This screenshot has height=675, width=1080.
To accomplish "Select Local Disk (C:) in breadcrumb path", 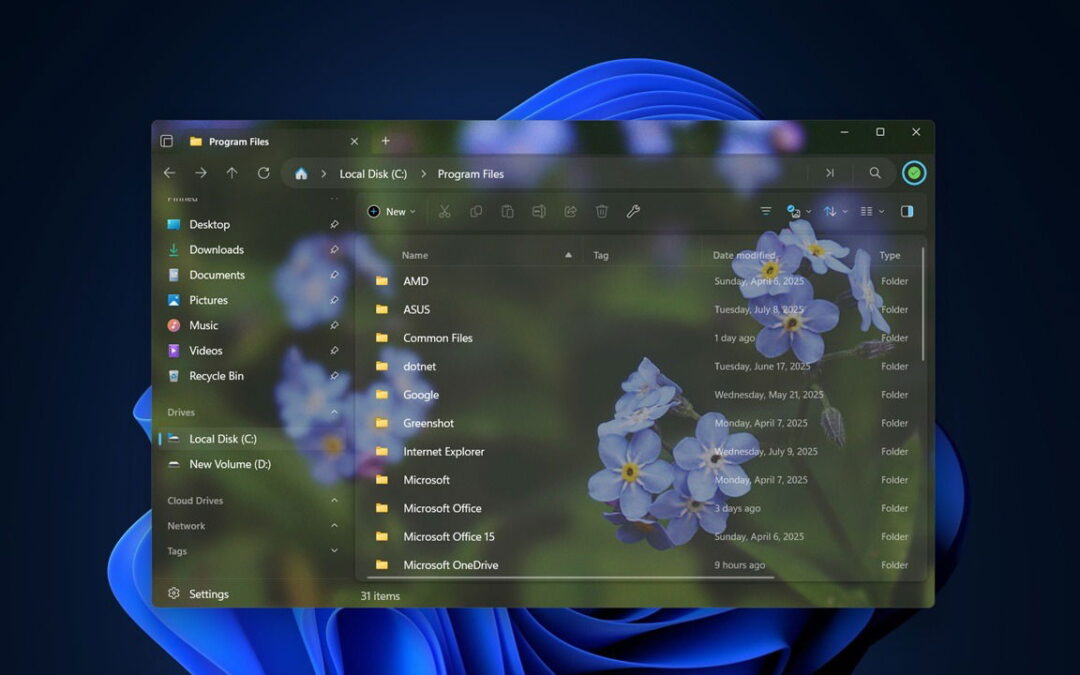I will (x=373, y=174).
